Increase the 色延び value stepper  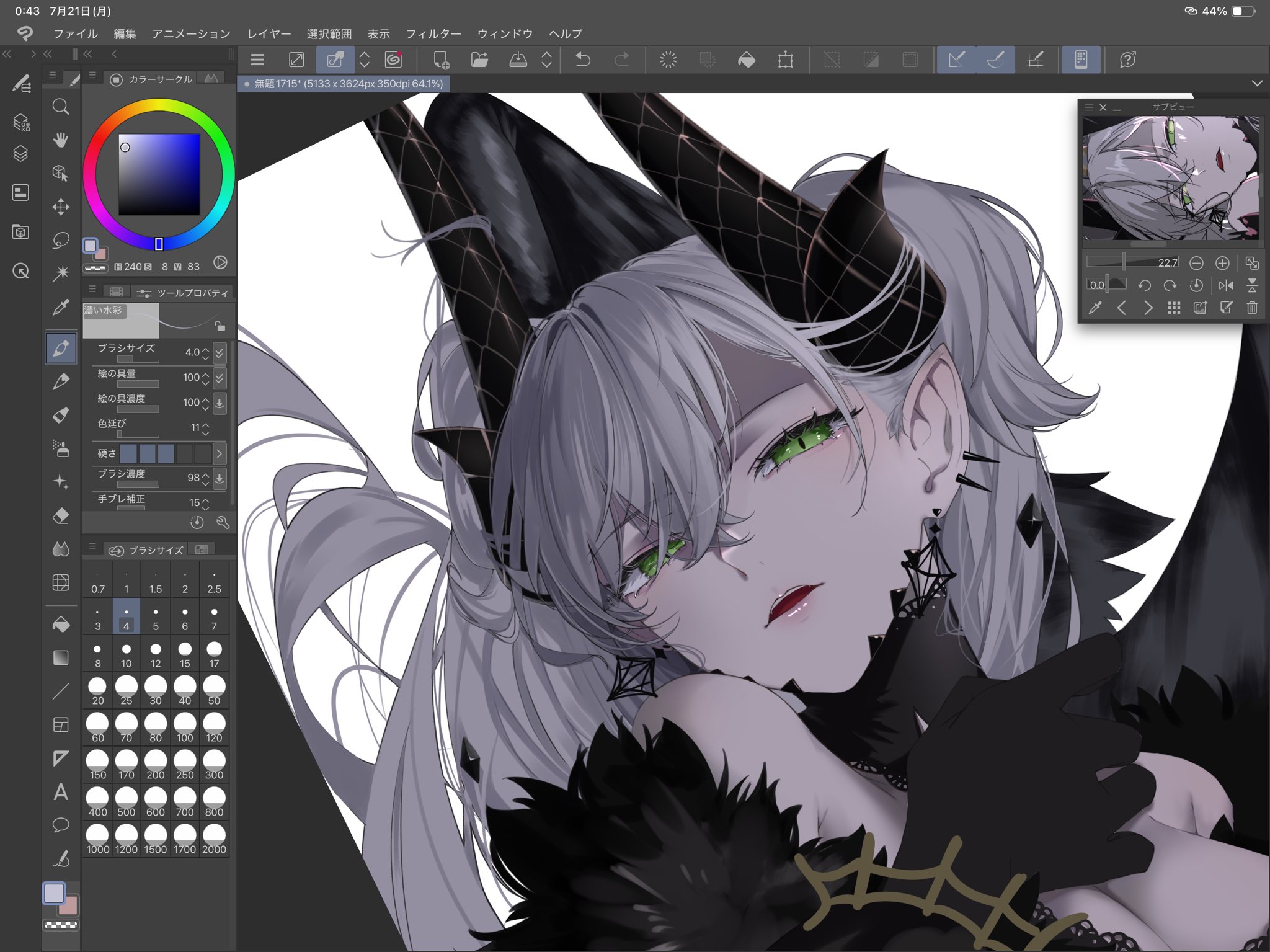[206, 424]
